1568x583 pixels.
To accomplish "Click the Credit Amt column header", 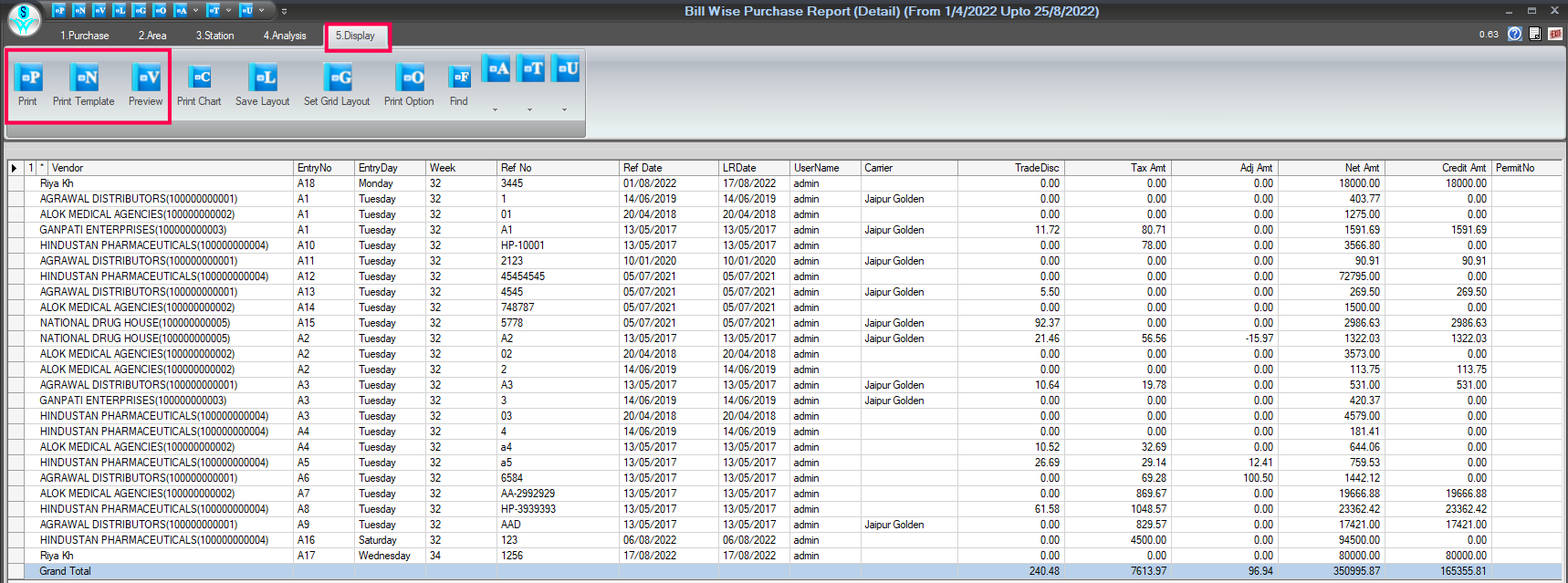I will (x=1437, y=168).
